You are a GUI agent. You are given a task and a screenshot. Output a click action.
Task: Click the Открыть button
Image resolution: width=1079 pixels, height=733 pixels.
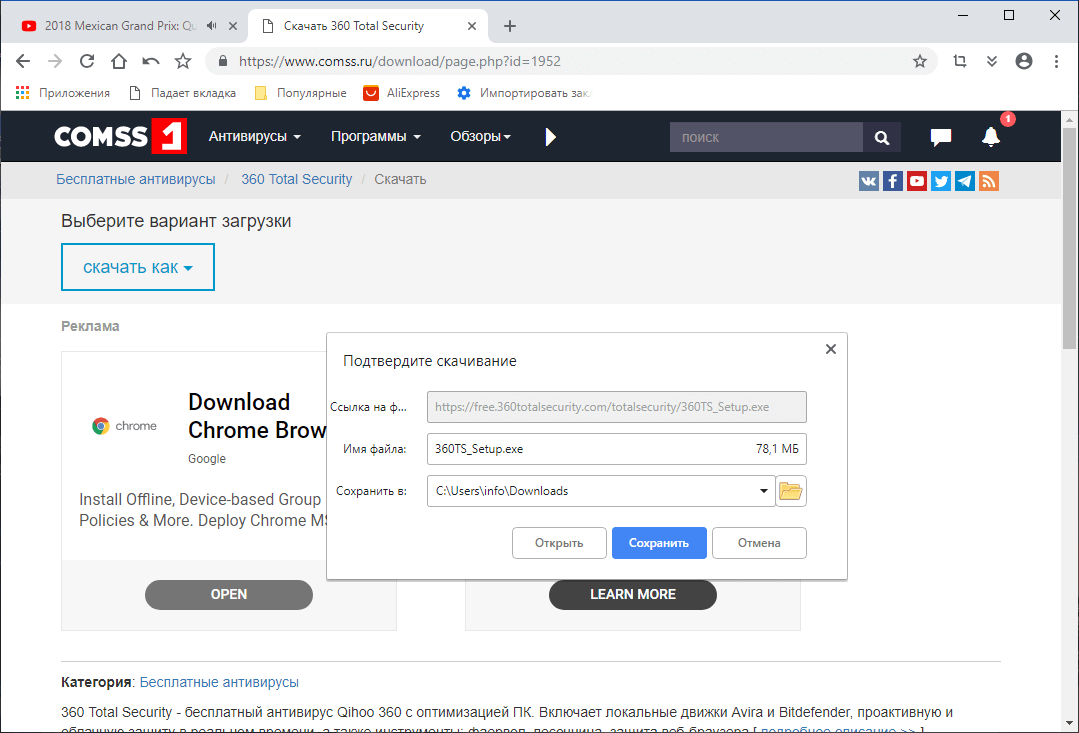[x=559, y=543]
